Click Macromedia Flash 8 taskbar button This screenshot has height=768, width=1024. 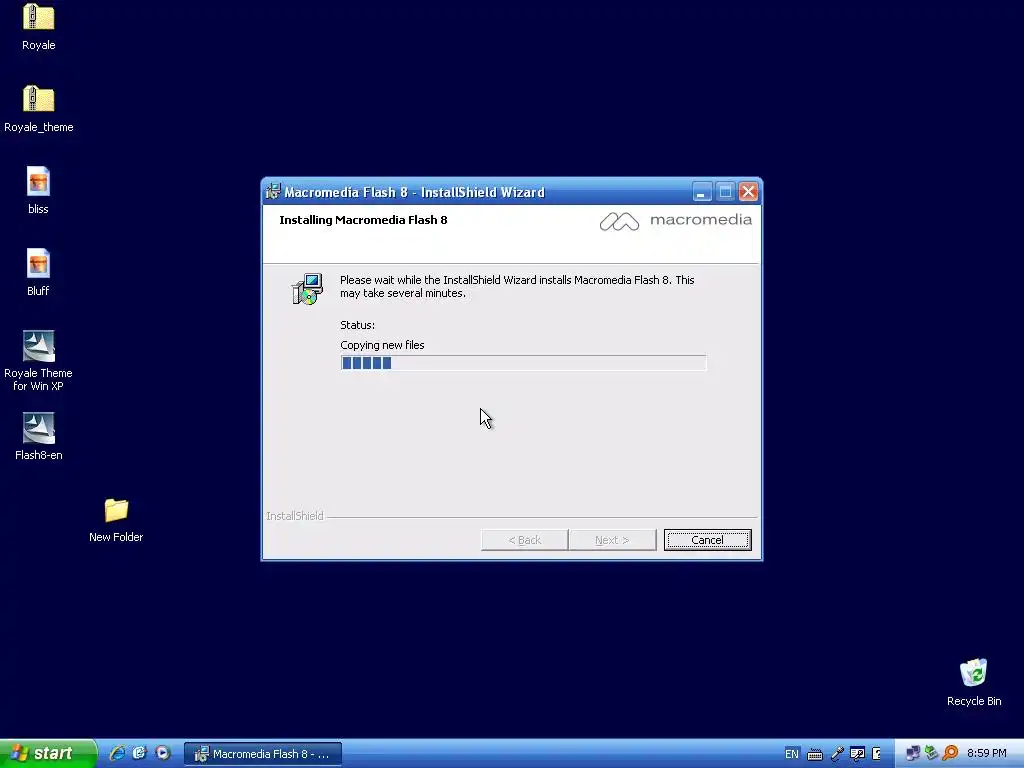point(263,754)
